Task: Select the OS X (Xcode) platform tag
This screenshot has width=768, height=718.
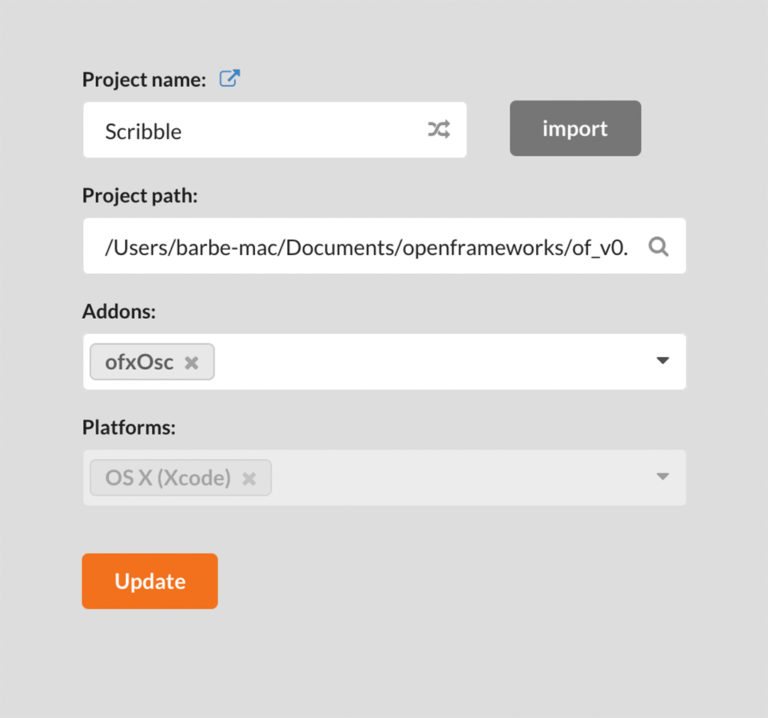Action: 168,478
